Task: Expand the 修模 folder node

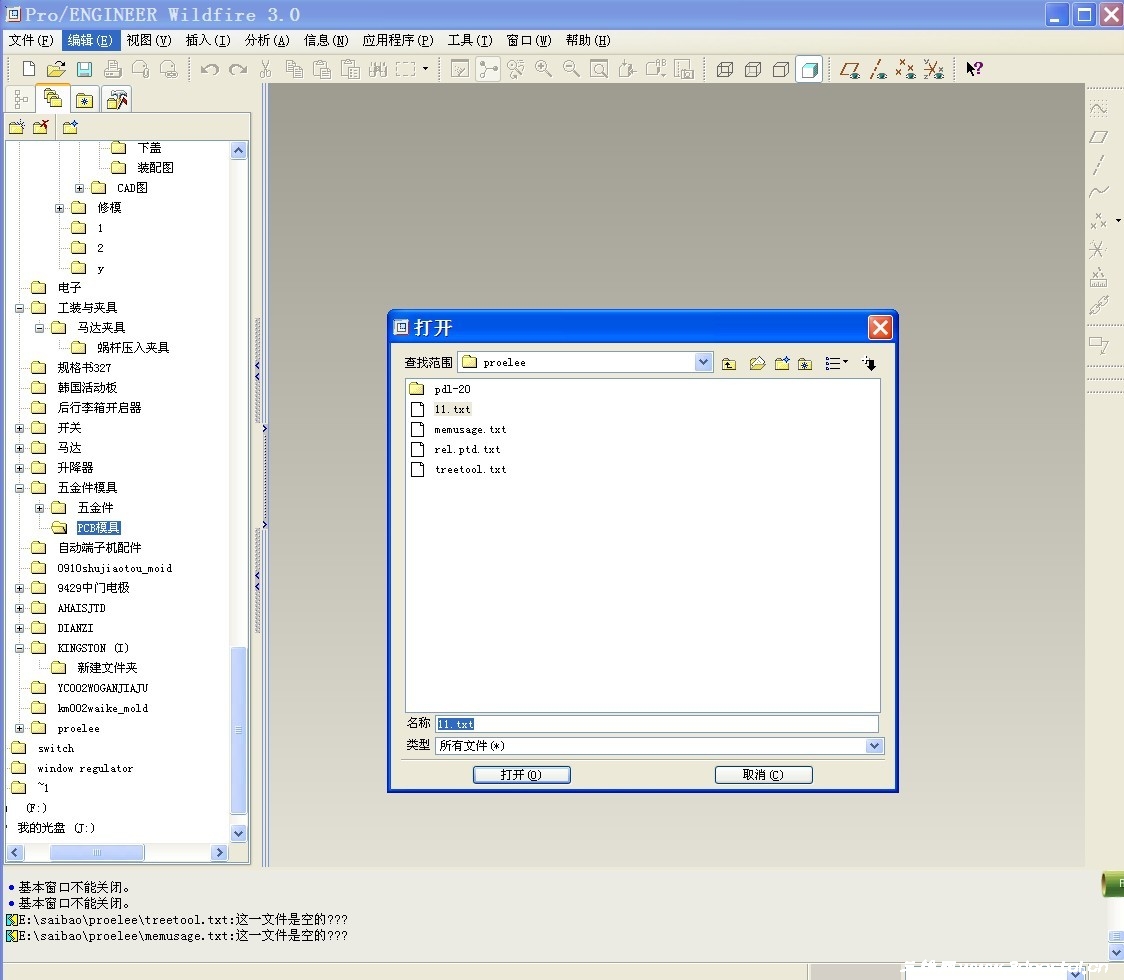Action: pyautogui.click(x=59, y=208)
